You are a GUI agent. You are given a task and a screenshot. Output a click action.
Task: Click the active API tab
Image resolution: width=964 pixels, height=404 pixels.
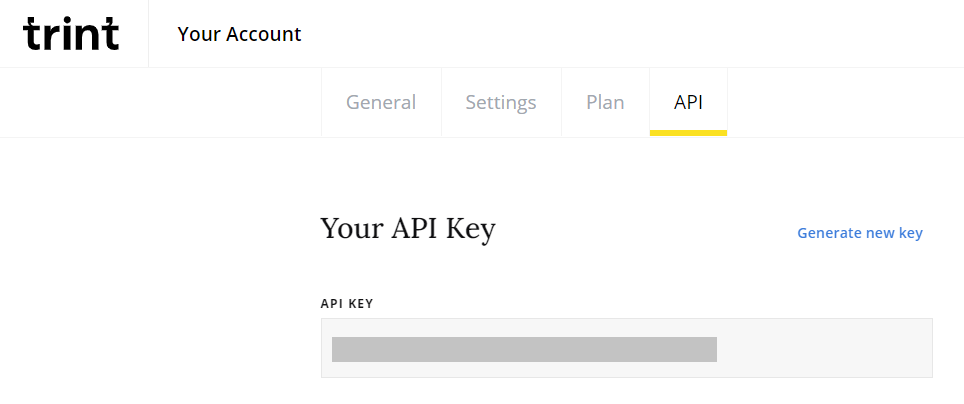[689, 102]
